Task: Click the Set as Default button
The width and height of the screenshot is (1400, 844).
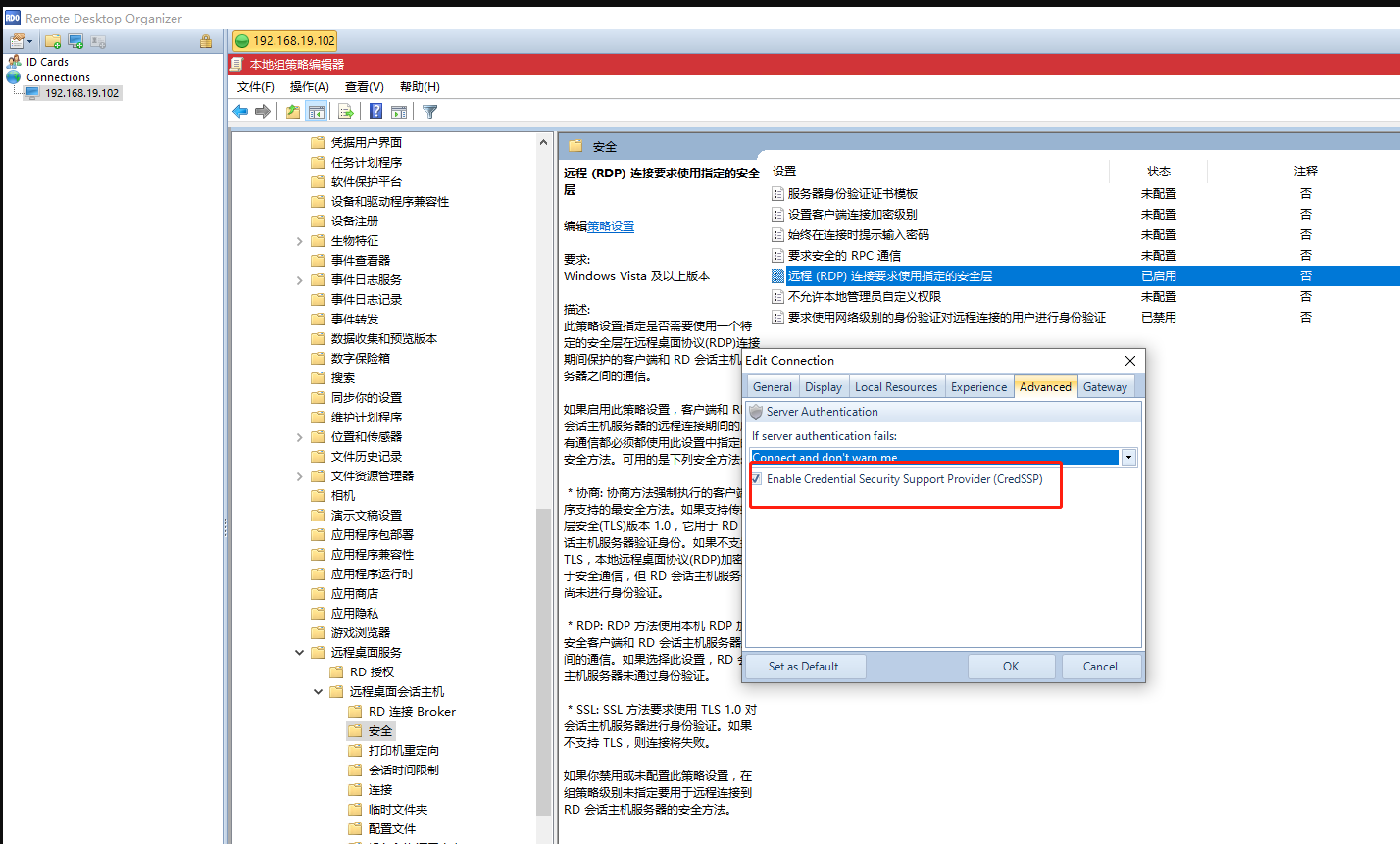Action: pyautogui.click(x=804, y=666)
